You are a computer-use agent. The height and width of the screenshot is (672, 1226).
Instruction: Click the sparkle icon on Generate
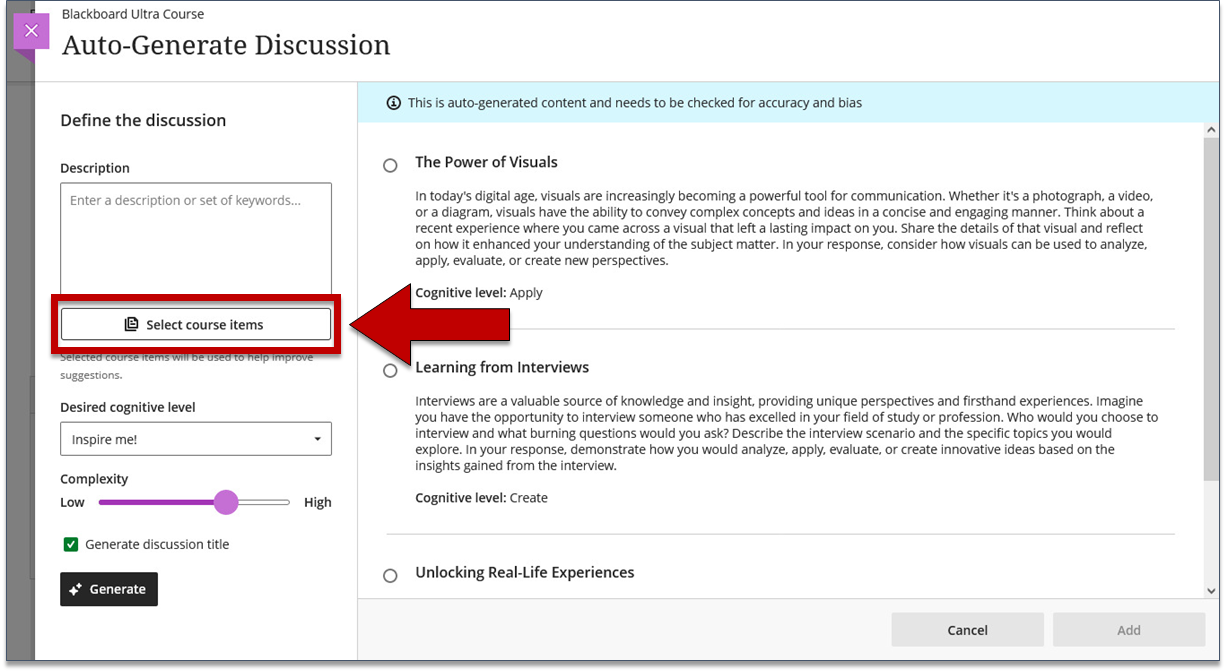[76, 590]
